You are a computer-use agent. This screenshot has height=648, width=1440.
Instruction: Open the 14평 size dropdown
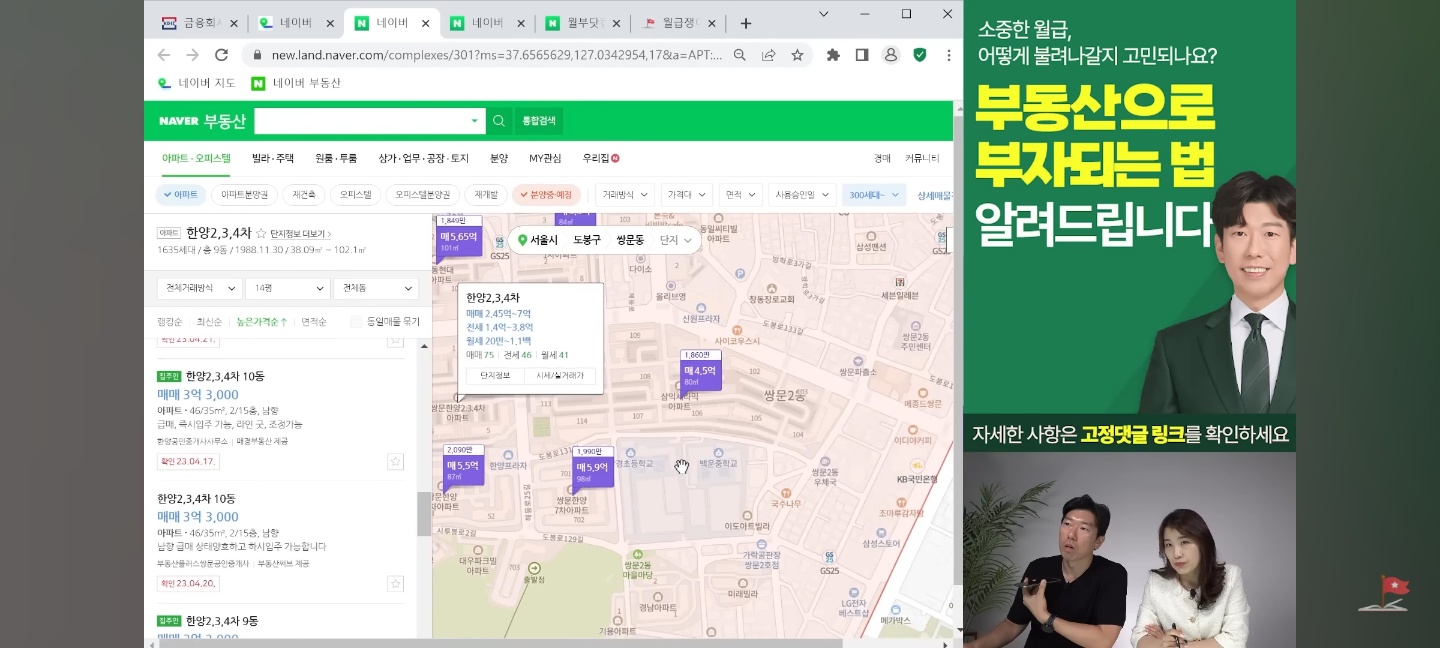pyautogui.click(x=288, y=288)
